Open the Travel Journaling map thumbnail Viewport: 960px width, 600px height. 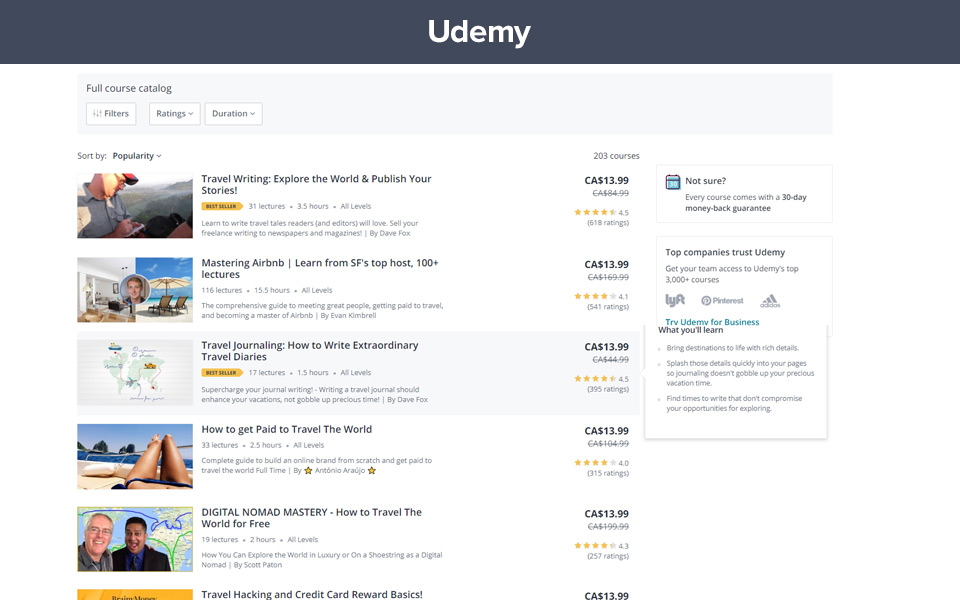pyautogui.click(x=135, y=373)
